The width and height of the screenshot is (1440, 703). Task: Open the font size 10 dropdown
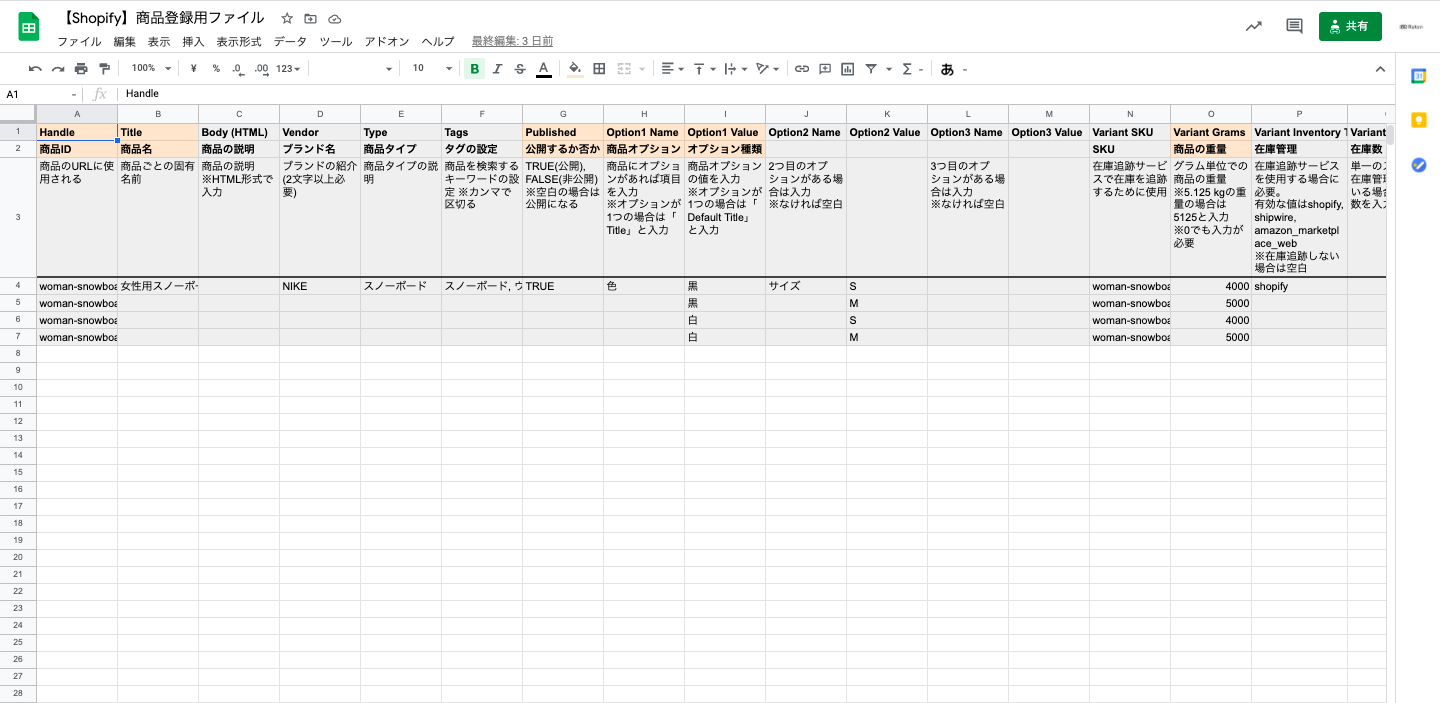pyautogui.click(x=431, y=69)
